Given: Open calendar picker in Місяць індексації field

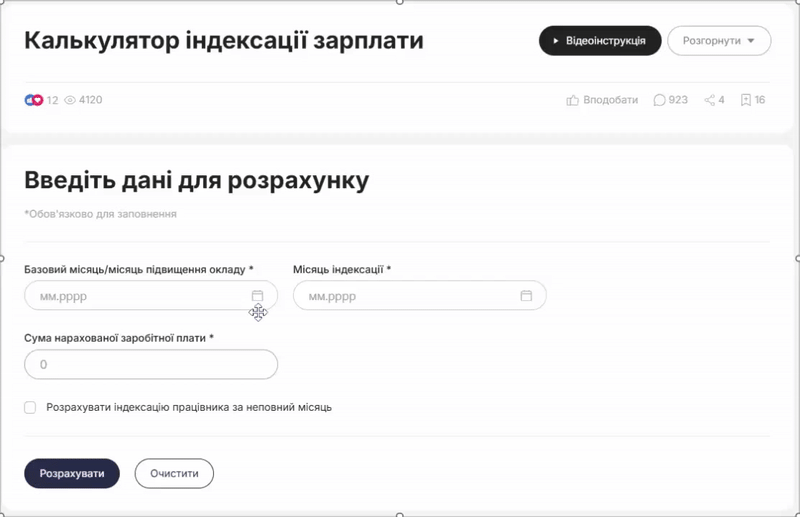Looking at the screenshot, I should point(526,296).
